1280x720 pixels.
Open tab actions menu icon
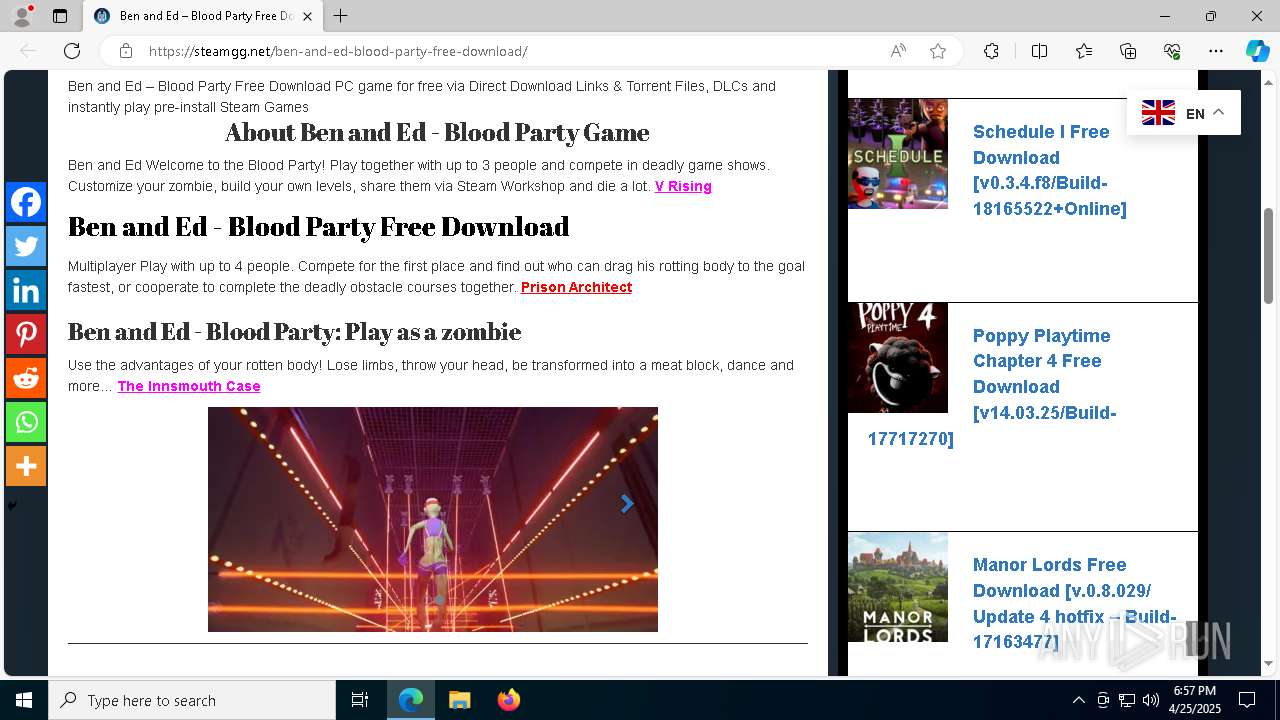(x=60, y=16)
